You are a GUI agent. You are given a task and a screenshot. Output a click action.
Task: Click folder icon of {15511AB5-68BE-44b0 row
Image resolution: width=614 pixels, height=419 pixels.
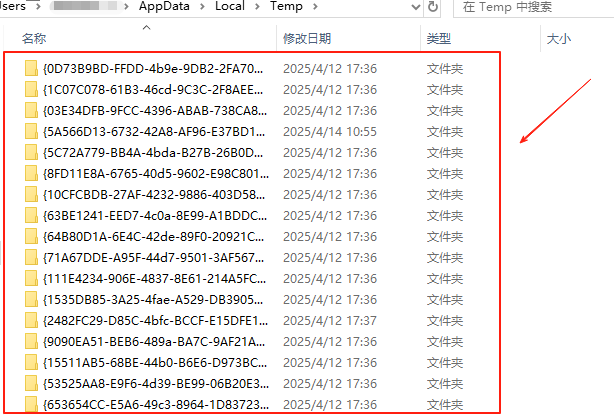pyautogui.click(x=31, y=363)
